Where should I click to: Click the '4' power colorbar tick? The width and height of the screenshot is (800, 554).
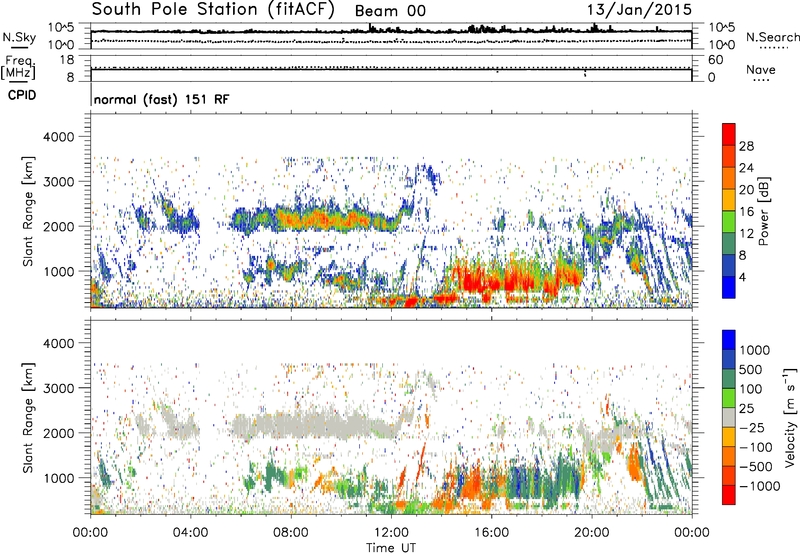pyautogui.click(x=742, y=278)
